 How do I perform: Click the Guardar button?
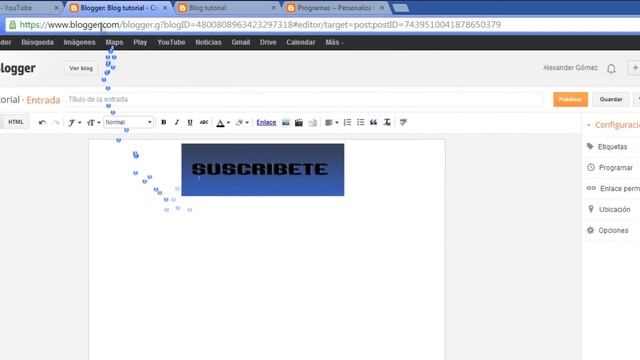tap(611, 99)
